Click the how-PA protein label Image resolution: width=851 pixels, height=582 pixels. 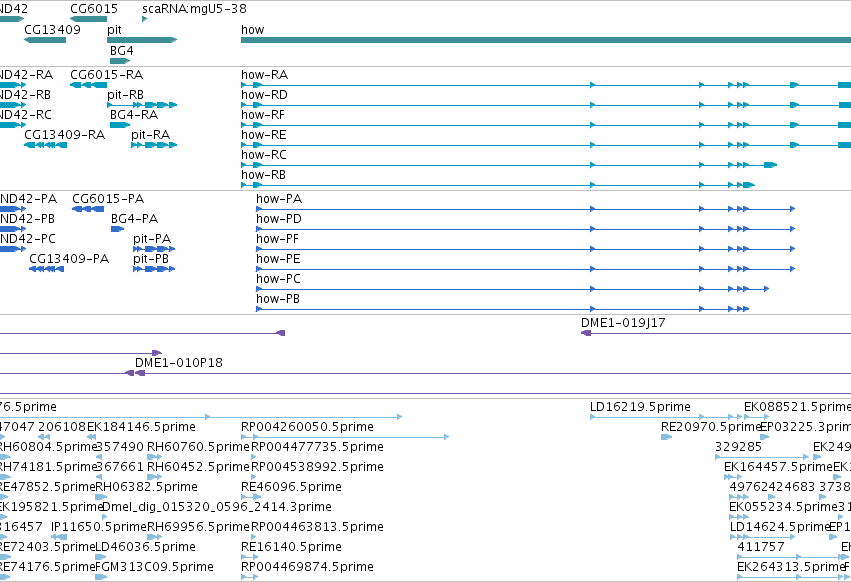(x=279, y=199)
